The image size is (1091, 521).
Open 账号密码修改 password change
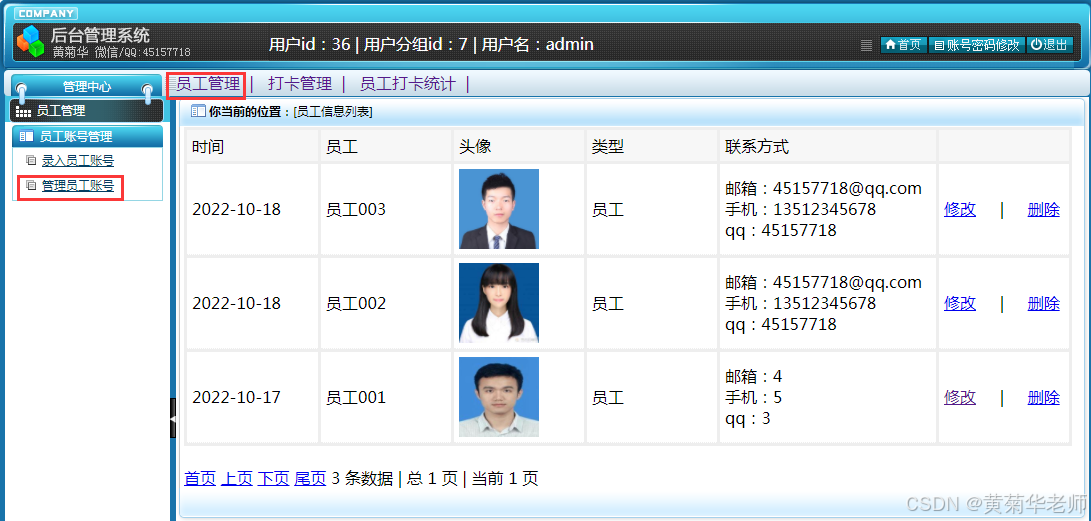(976, 45)
